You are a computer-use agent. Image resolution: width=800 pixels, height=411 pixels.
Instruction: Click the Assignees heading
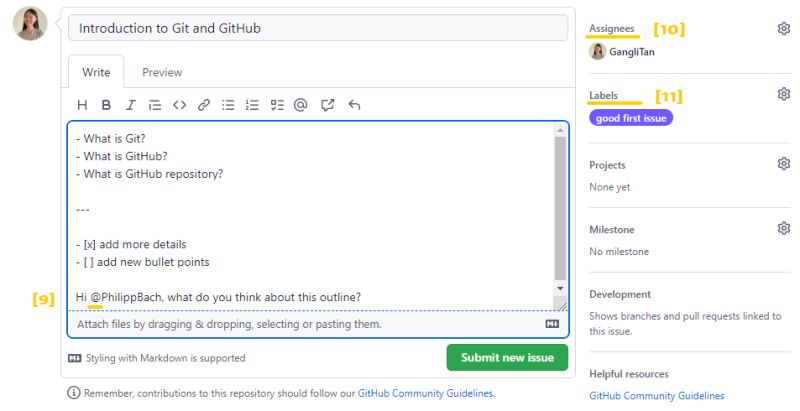tap(612, 29)
